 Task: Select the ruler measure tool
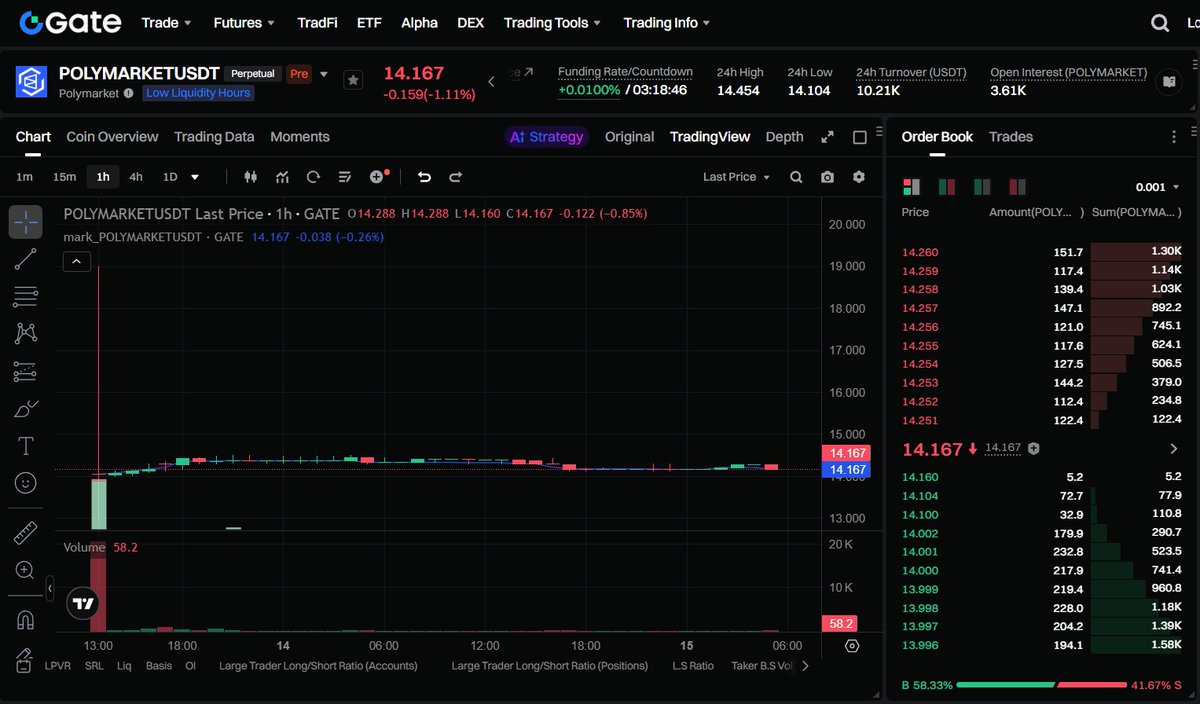coord(26,532)
